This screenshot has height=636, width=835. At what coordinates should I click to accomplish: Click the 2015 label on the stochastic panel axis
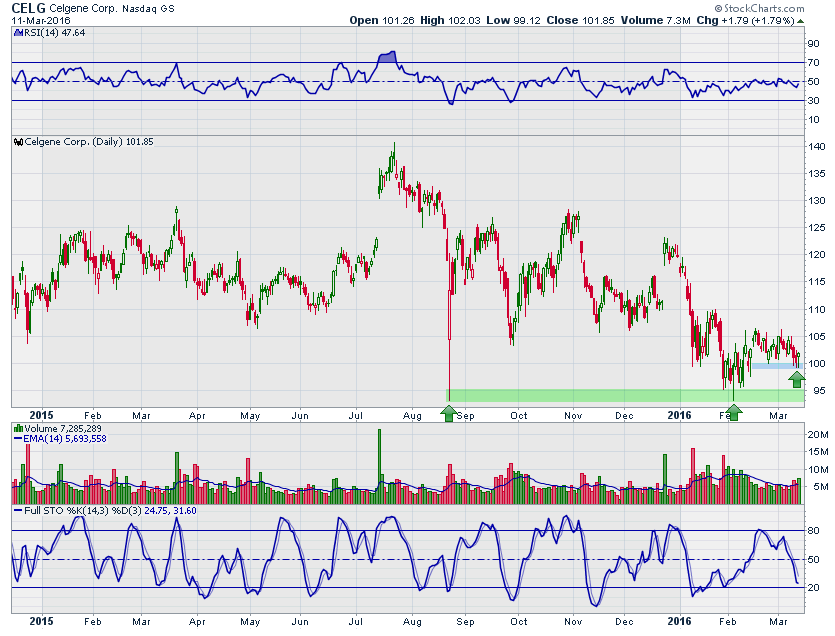[x=41, y=621]
